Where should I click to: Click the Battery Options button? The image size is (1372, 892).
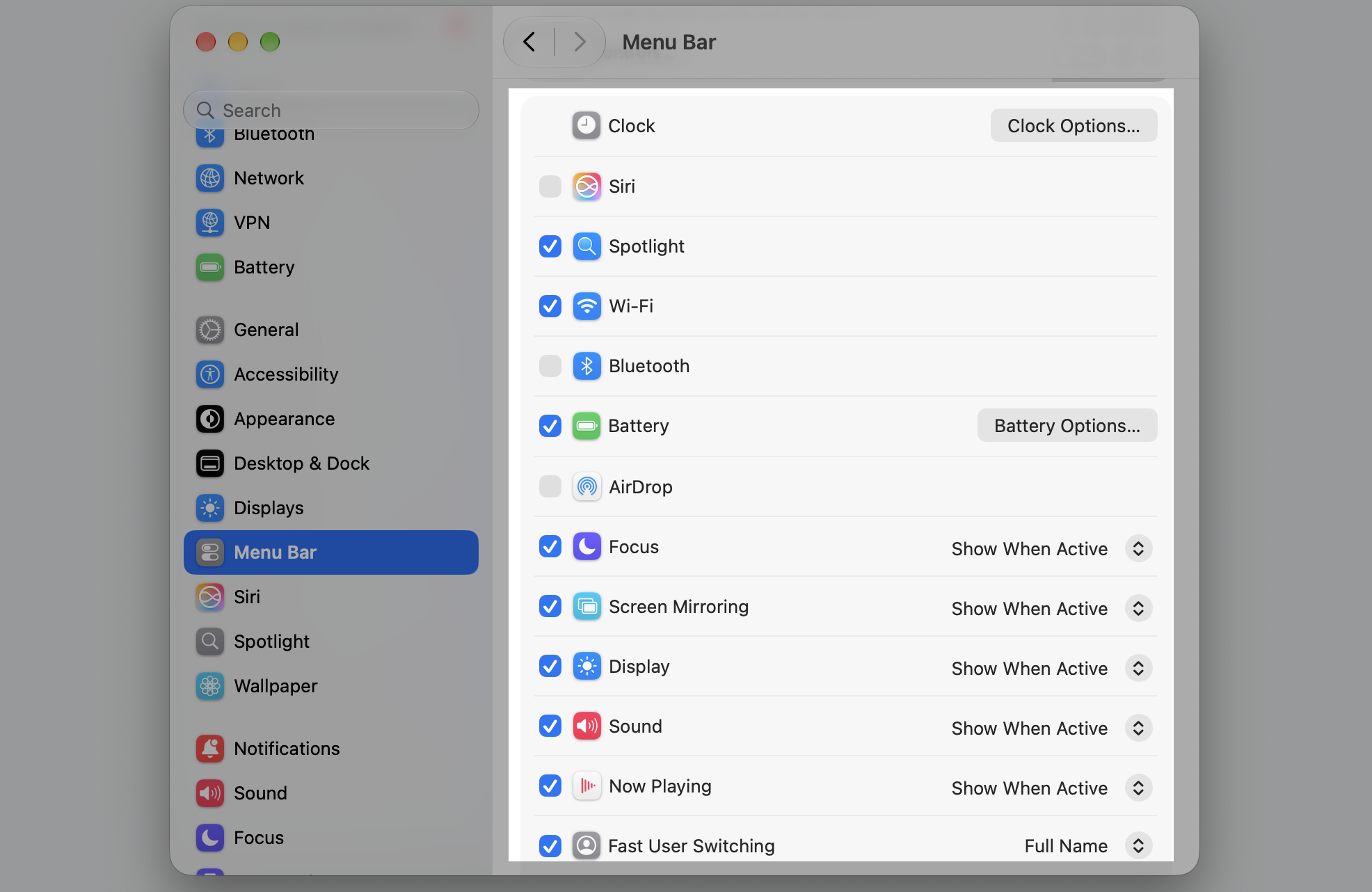point(1067,426)
